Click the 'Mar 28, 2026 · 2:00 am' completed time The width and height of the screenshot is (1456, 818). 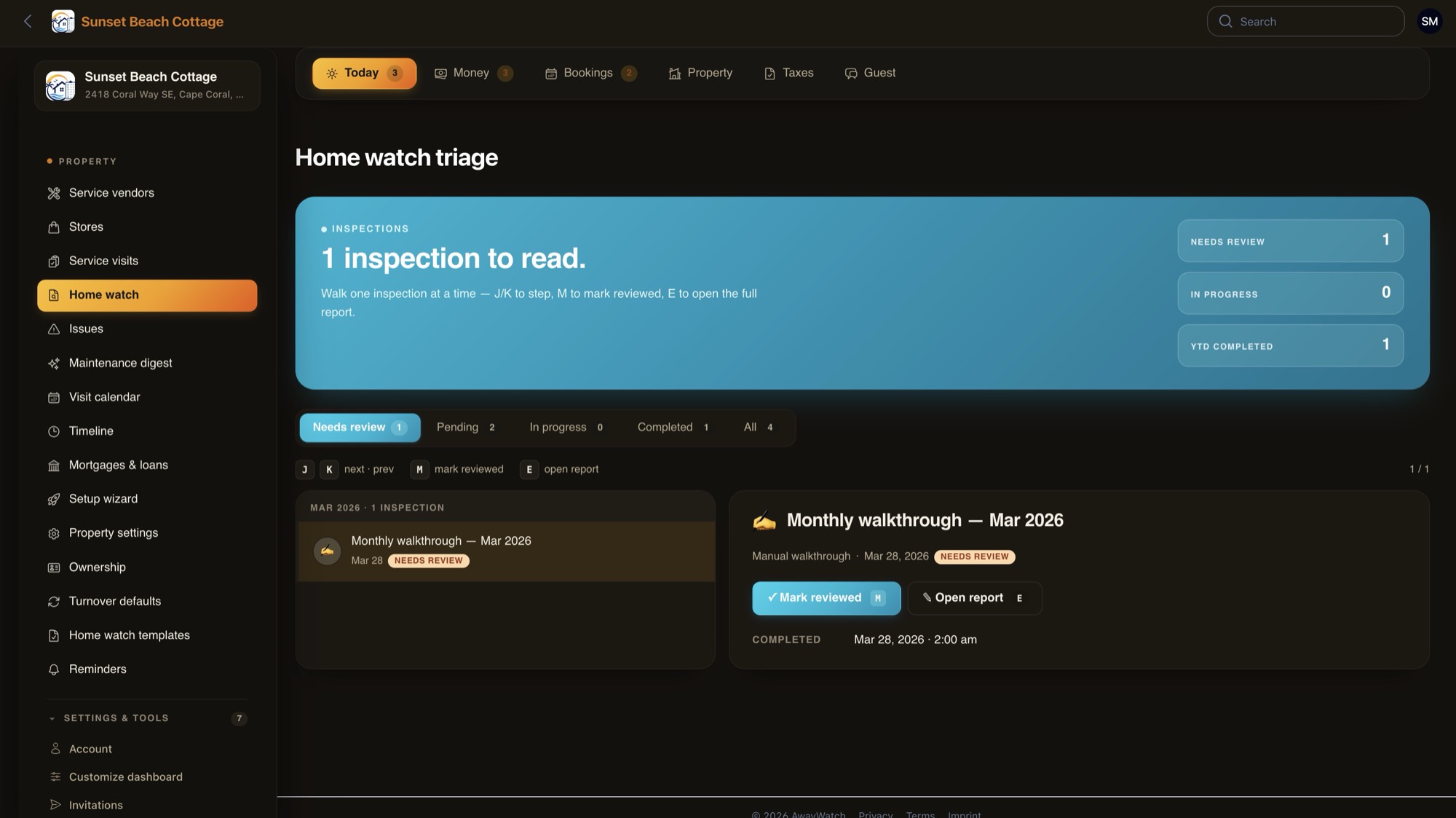[x=915, y=640]
